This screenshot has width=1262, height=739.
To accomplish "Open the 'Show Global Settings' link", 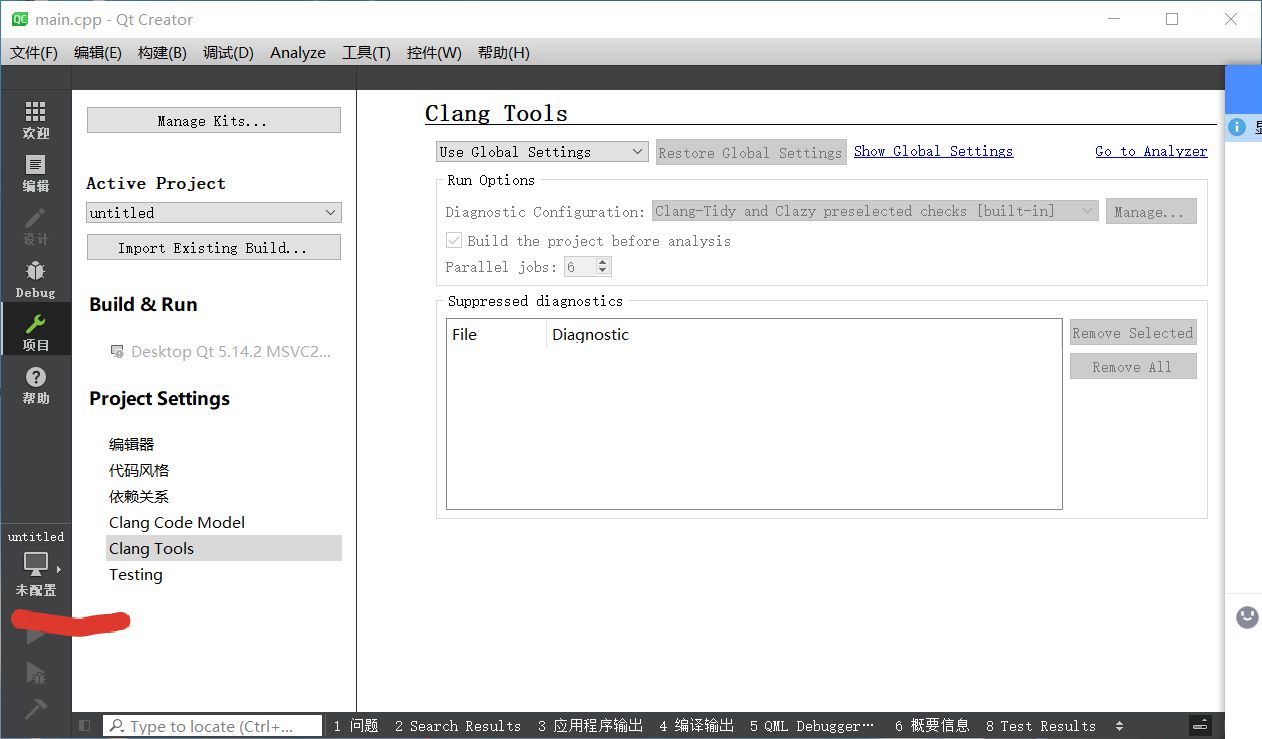I will click(933, 151).
